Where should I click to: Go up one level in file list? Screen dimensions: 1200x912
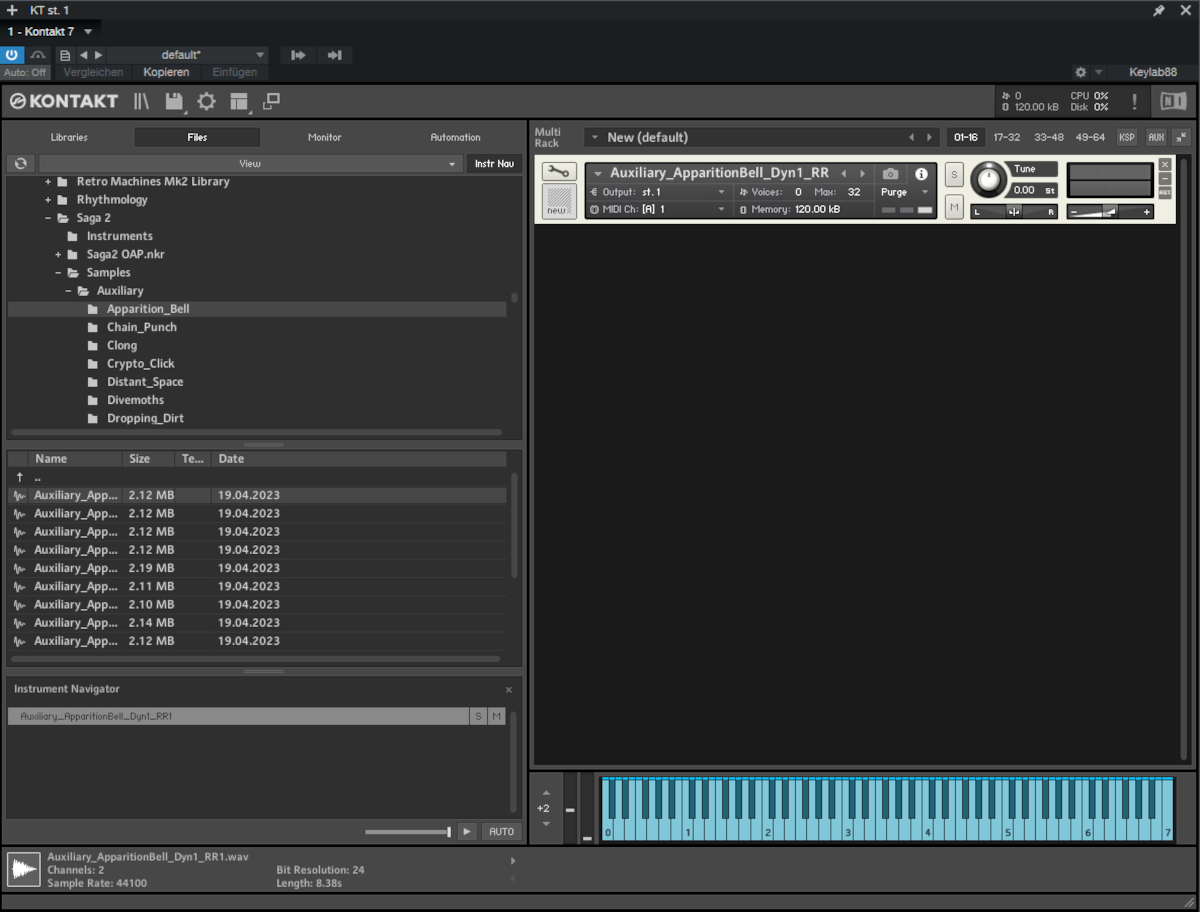tap(19, 477)
